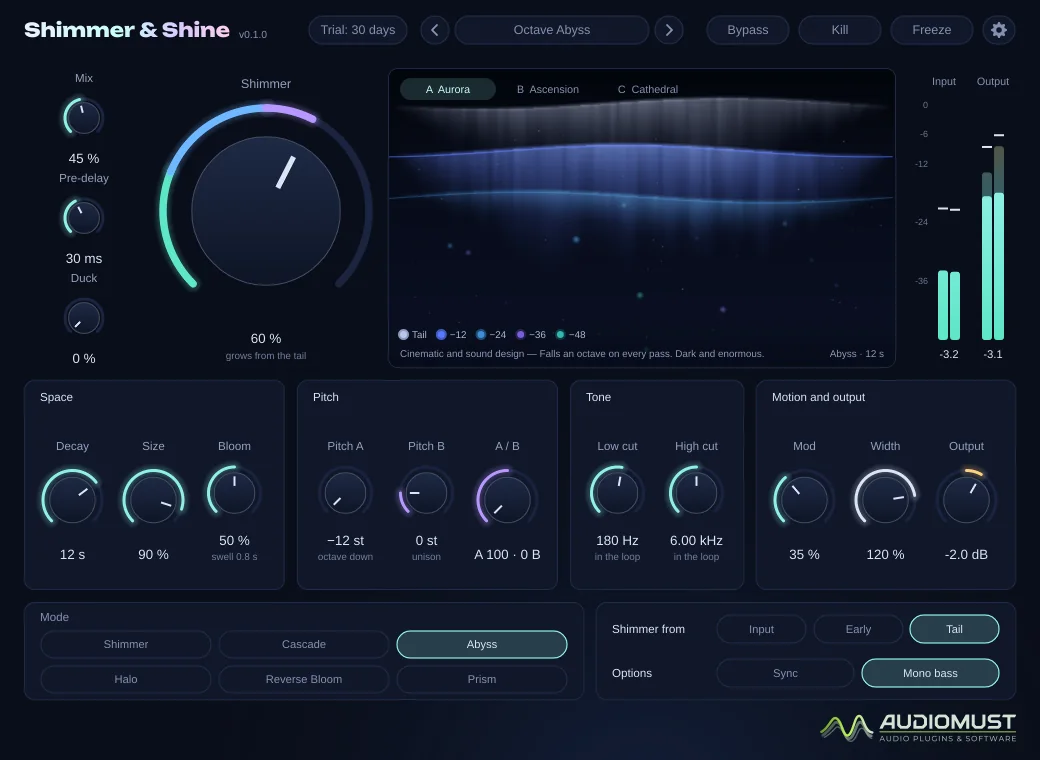Click the large Shimmer knob

tap(266, 211)
